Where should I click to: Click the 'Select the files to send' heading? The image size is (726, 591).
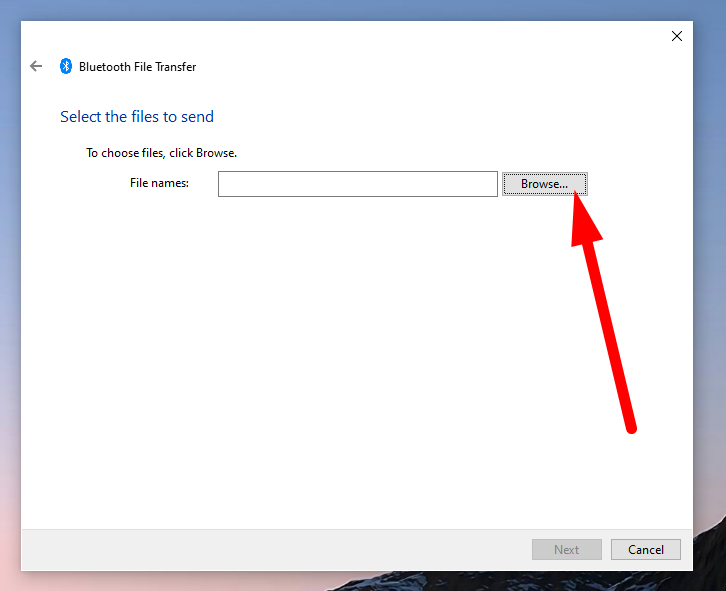[137, 117]
